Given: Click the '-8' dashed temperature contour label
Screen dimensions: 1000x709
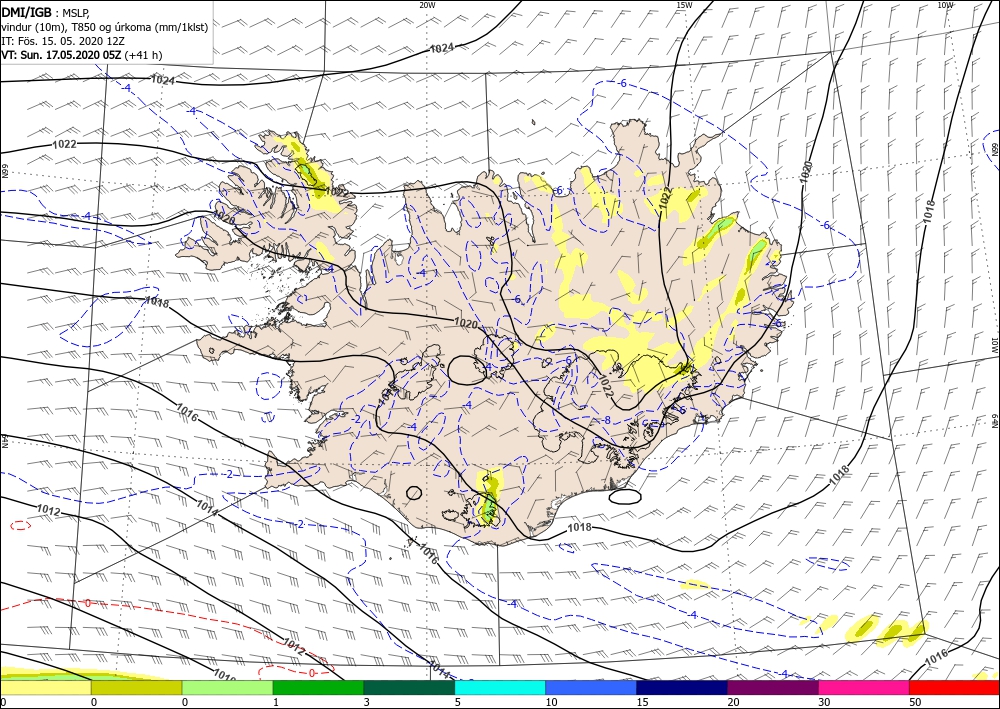Looking at the screenshot, I should tap(605, 421).
